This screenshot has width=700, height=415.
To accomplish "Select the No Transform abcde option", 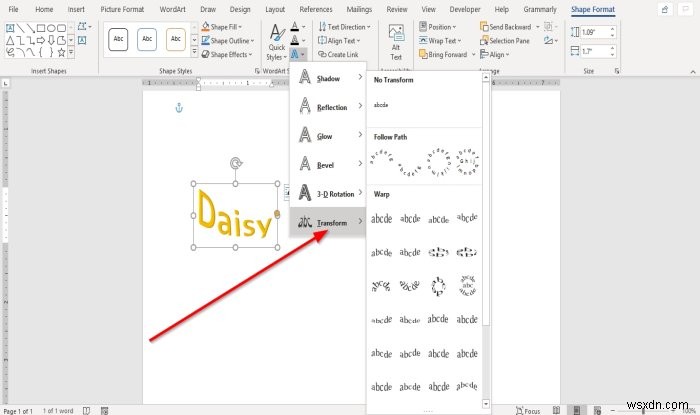I will tap(381, 105).
